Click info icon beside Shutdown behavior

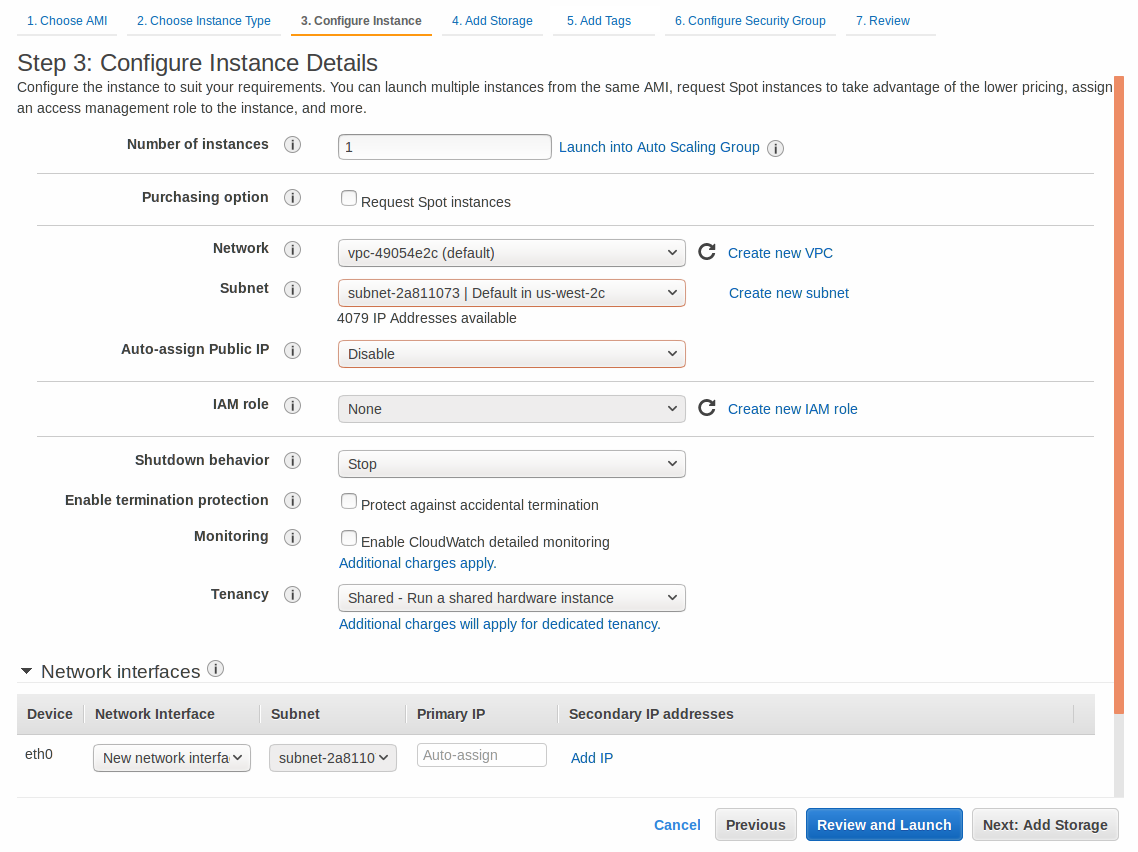point(293,461)
